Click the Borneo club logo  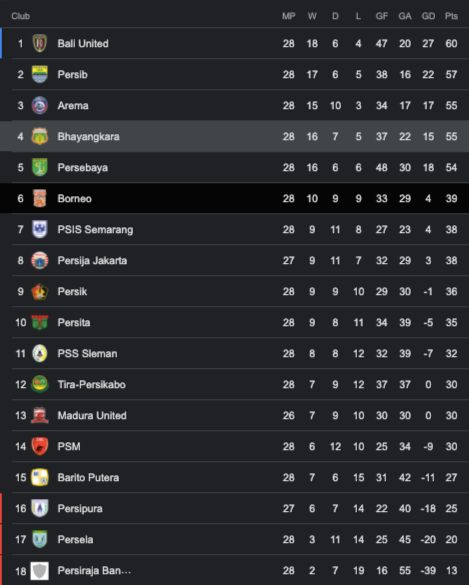click(40, 198)
